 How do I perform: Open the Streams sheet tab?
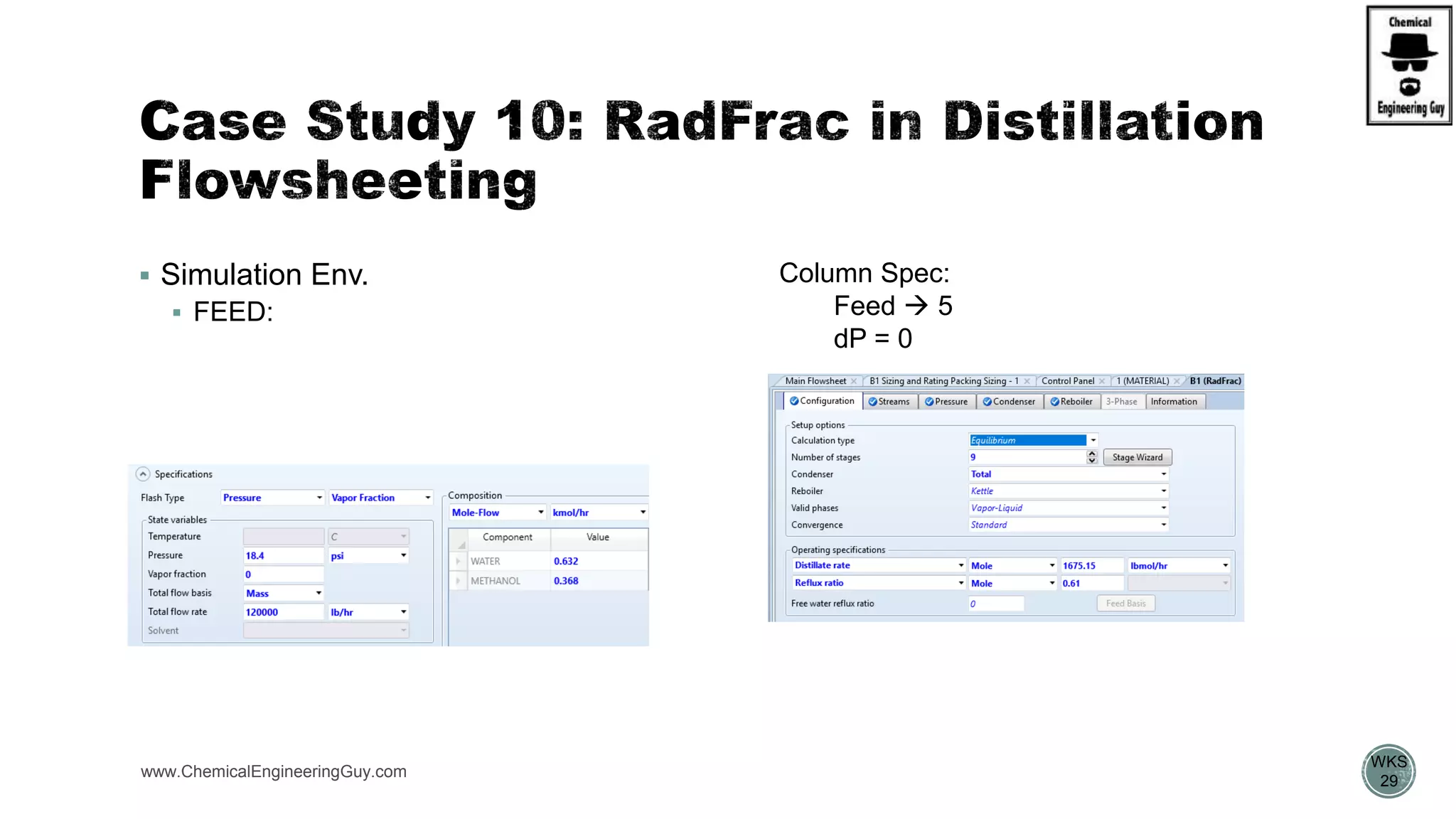[x=889, y=402]
